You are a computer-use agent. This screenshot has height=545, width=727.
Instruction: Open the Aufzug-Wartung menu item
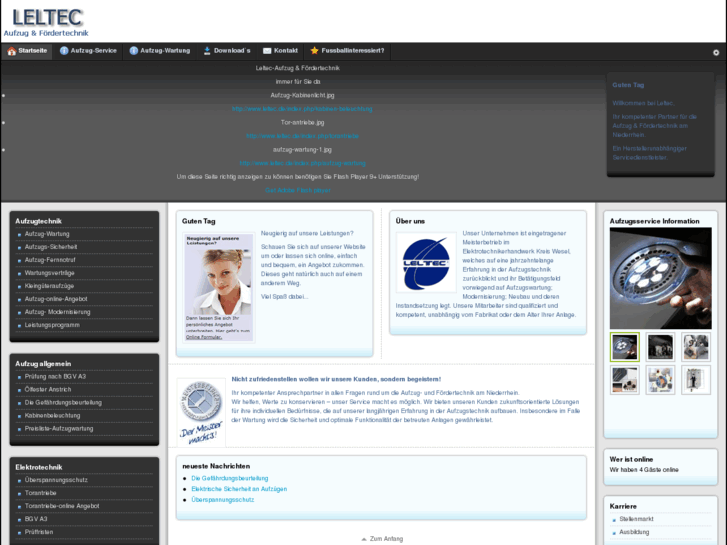160,51
